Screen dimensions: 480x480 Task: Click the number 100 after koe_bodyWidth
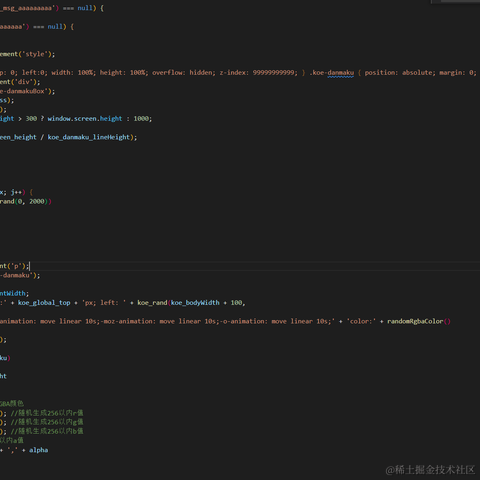point(236,303)
